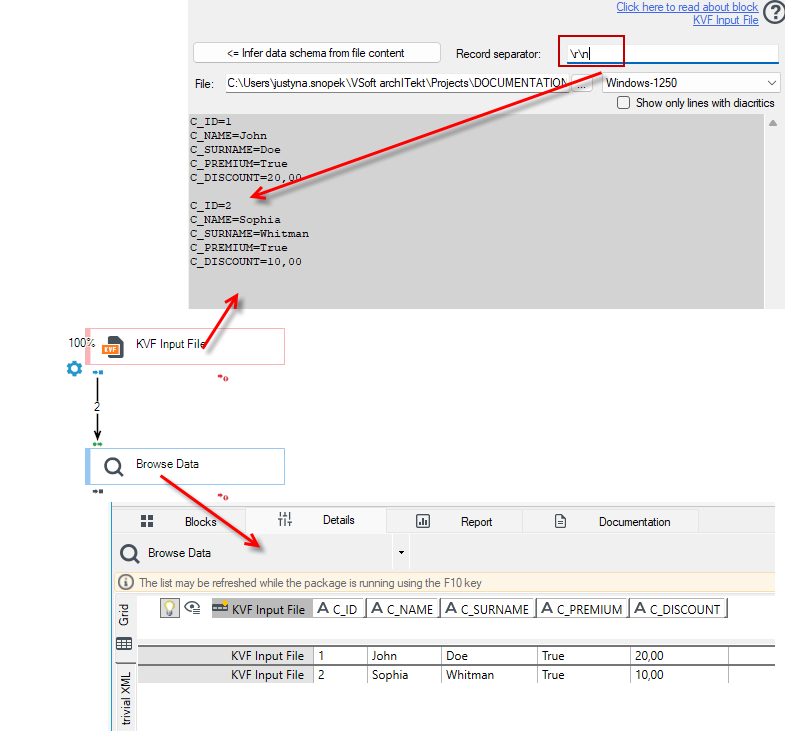The image size is (785, 731).
Task: Open the Blocks tab grid icon
Action: tap(147, 521)
